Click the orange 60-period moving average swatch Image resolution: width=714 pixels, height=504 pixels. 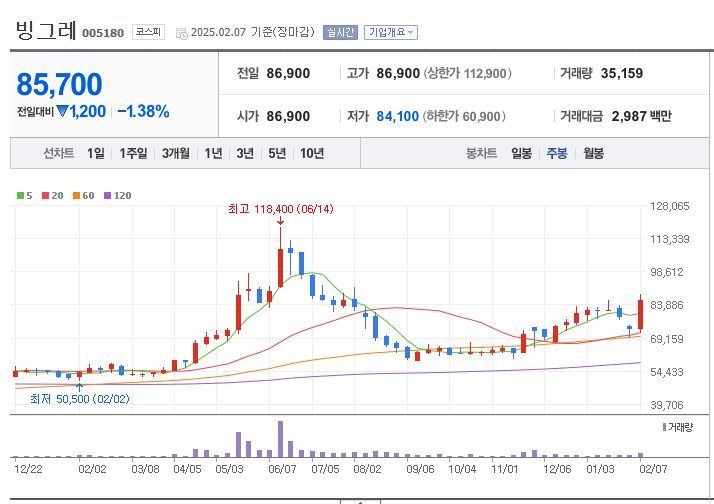click(76, 196)
